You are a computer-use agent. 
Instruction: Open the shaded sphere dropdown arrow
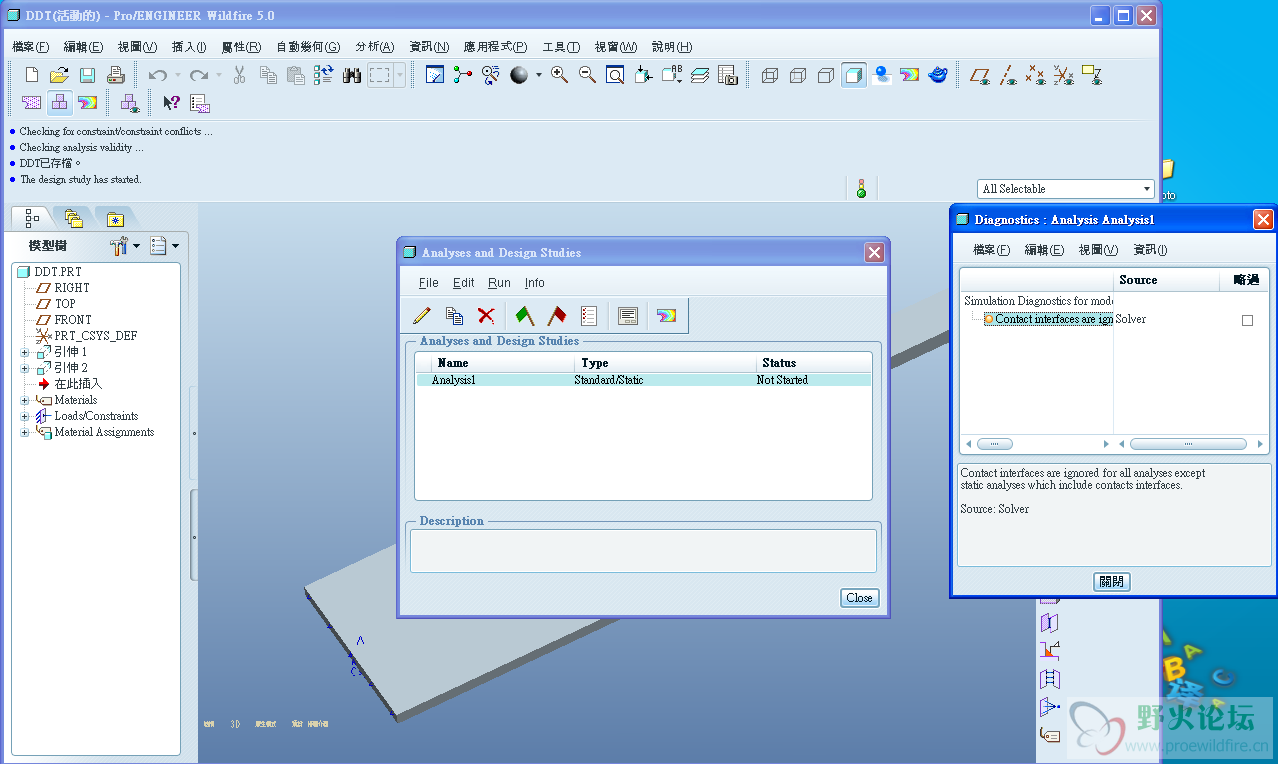pyautogui.click(x=538, y=75)
